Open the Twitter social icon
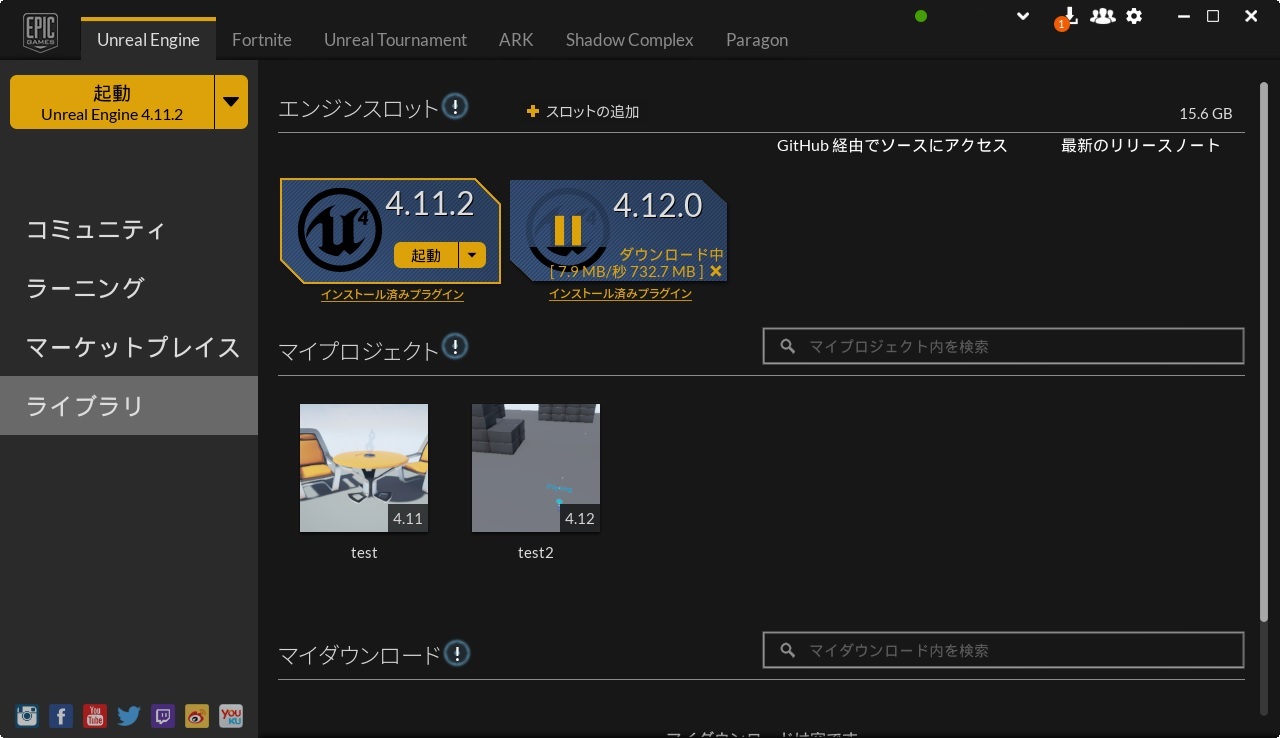This screenshot has height=738, width=1280. 129,715
